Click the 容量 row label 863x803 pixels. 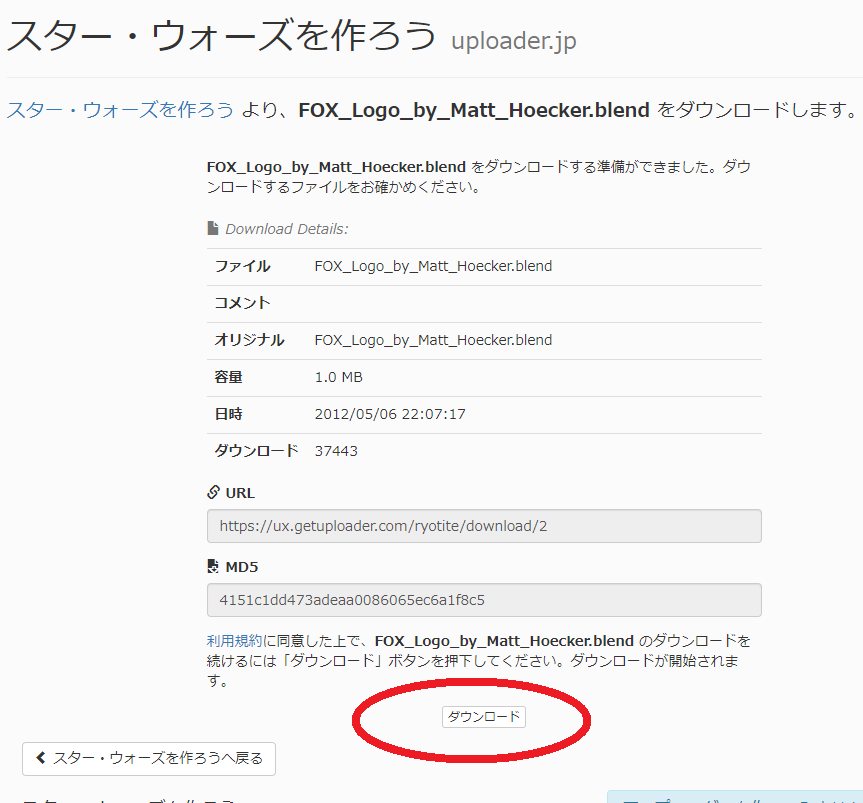point(228,377)
